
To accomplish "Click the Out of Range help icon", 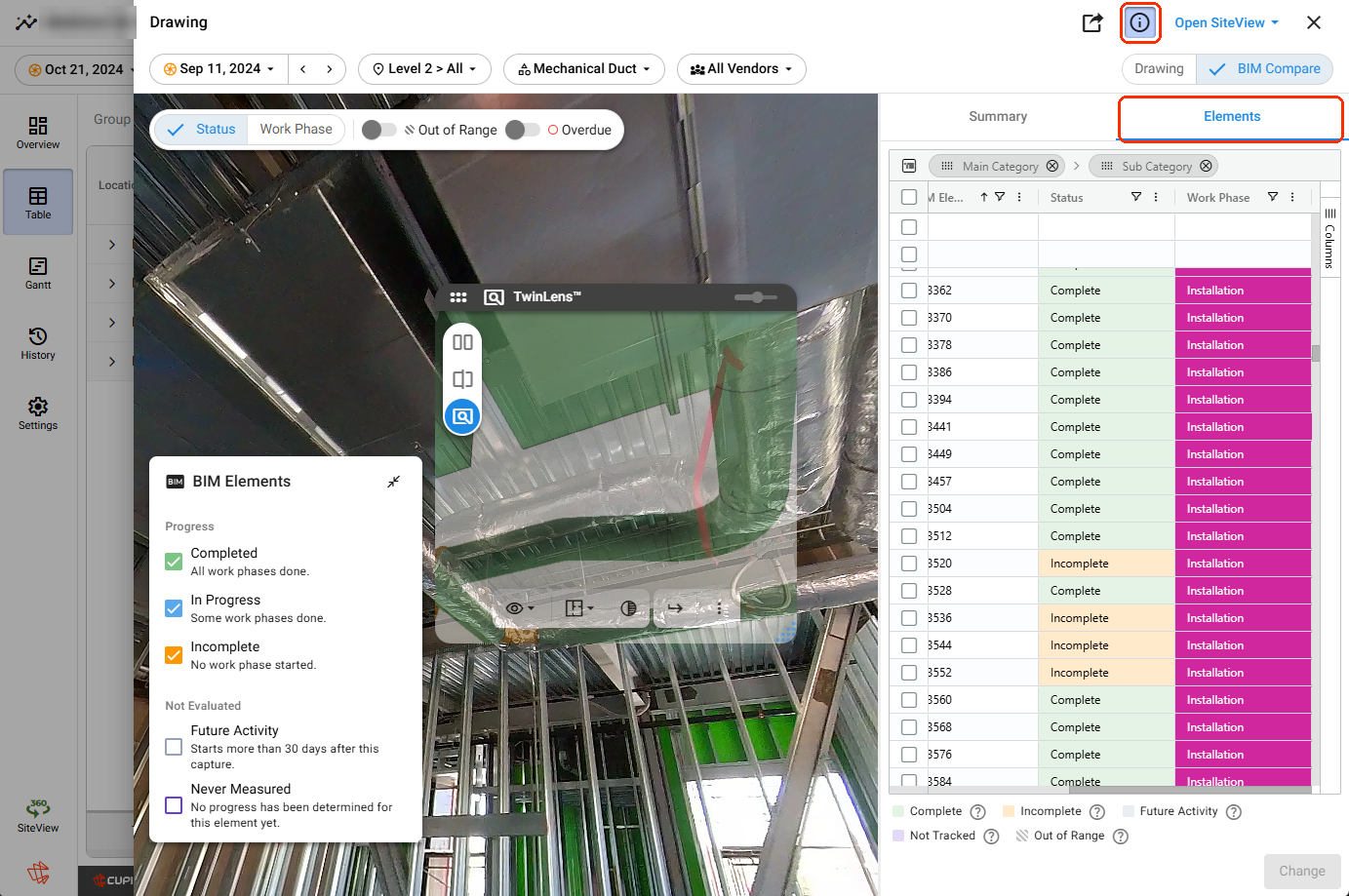I will coord(1120,837).
